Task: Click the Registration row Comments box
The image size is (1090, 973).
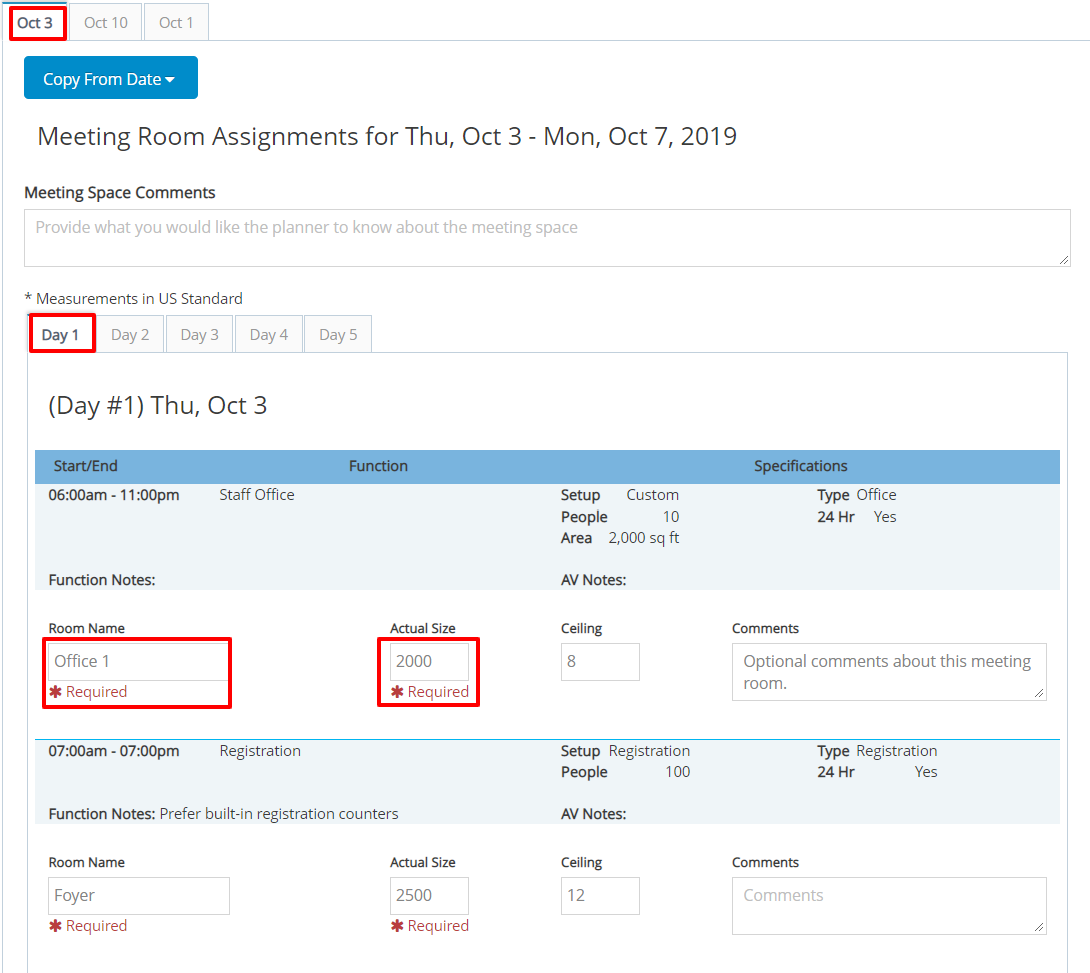Action: click(x=888, y=905)
